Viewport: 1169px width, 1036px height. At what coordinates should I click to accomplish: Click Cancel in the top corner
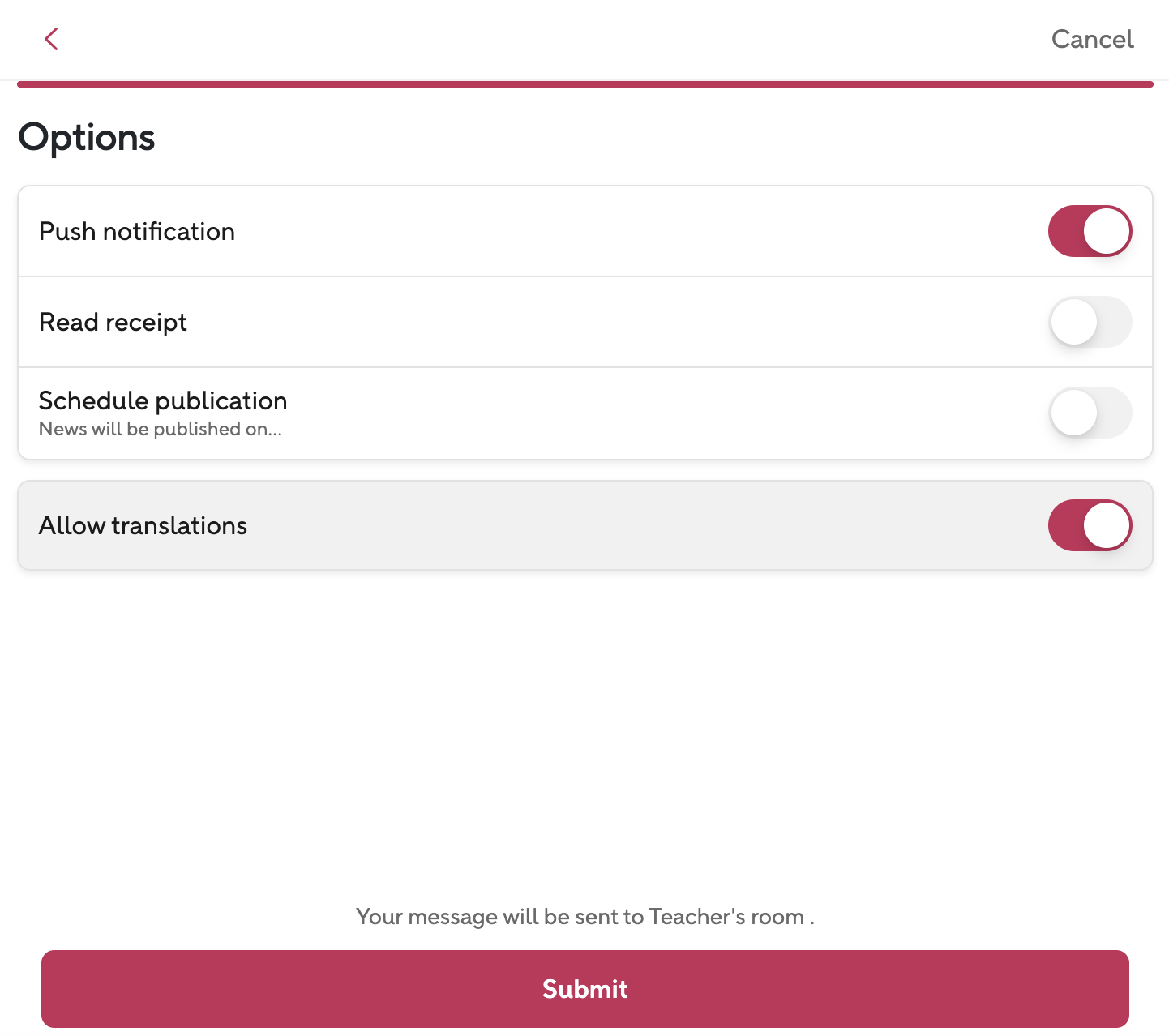tap(1092, 39)
